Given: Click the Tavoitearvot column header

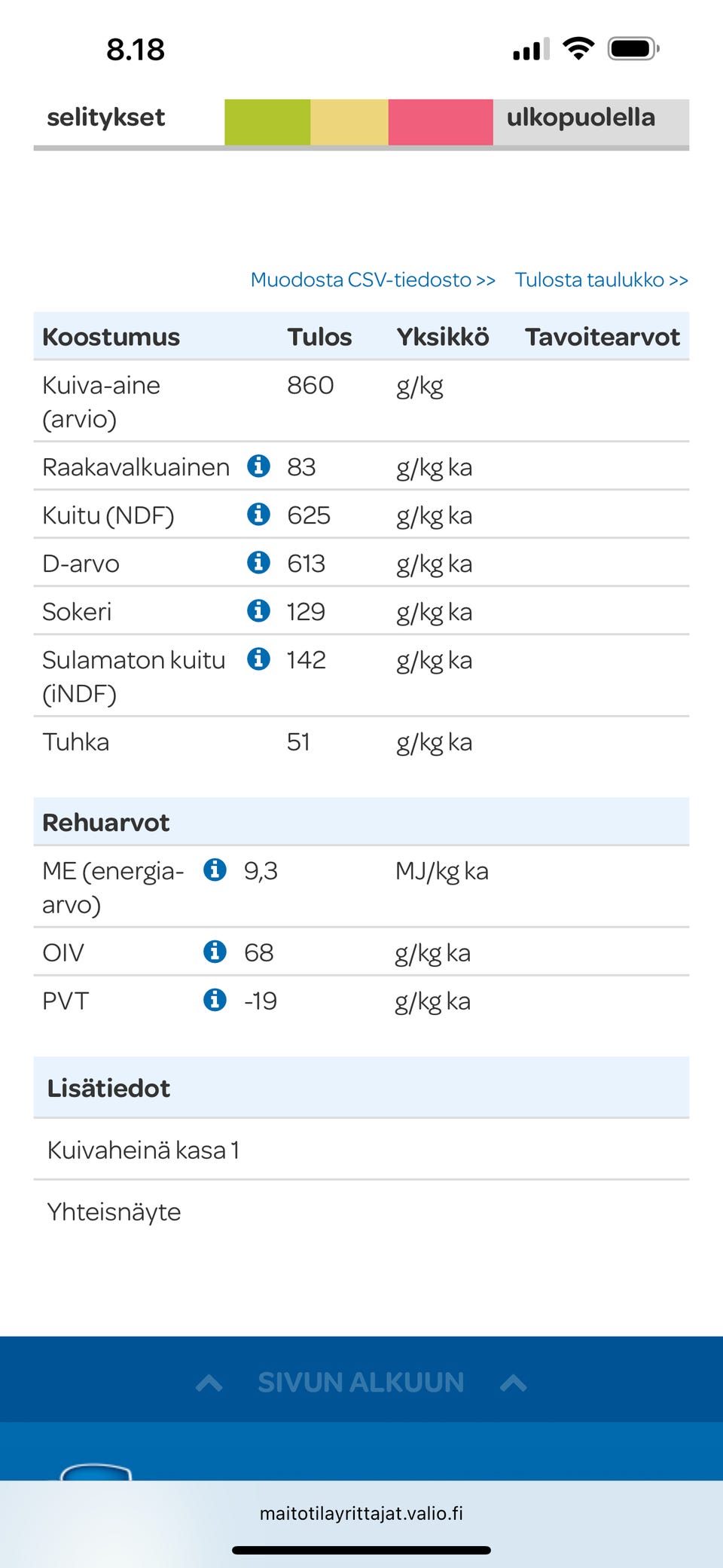Looking at the screenshot, I should pyautogui.click(x=602, y=337).
